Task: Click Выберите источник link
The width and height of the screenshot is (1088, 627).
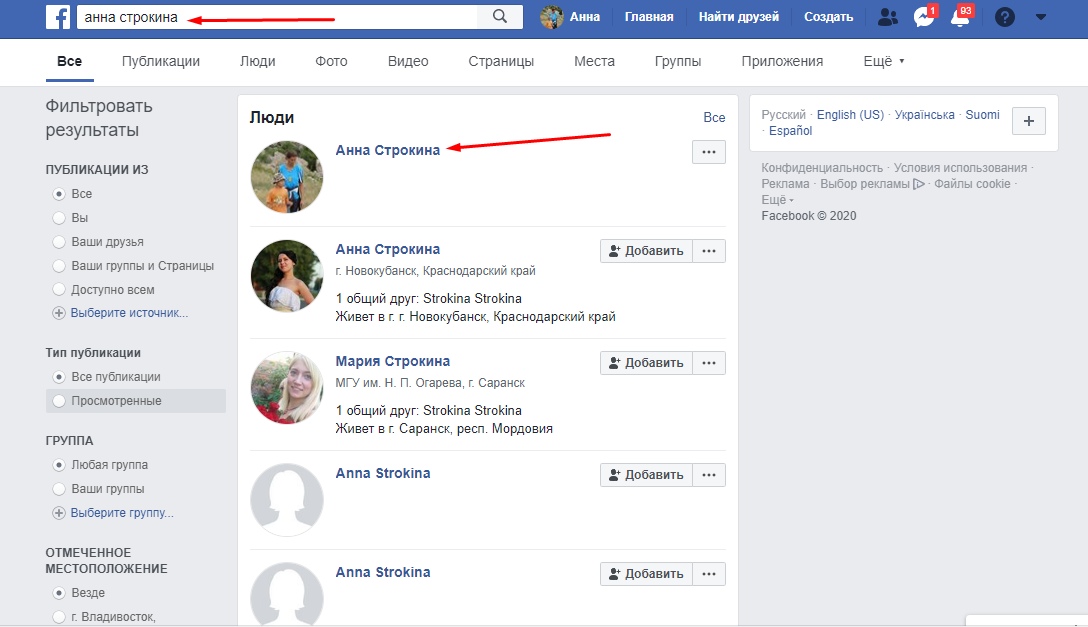Action: click(129, 313)
